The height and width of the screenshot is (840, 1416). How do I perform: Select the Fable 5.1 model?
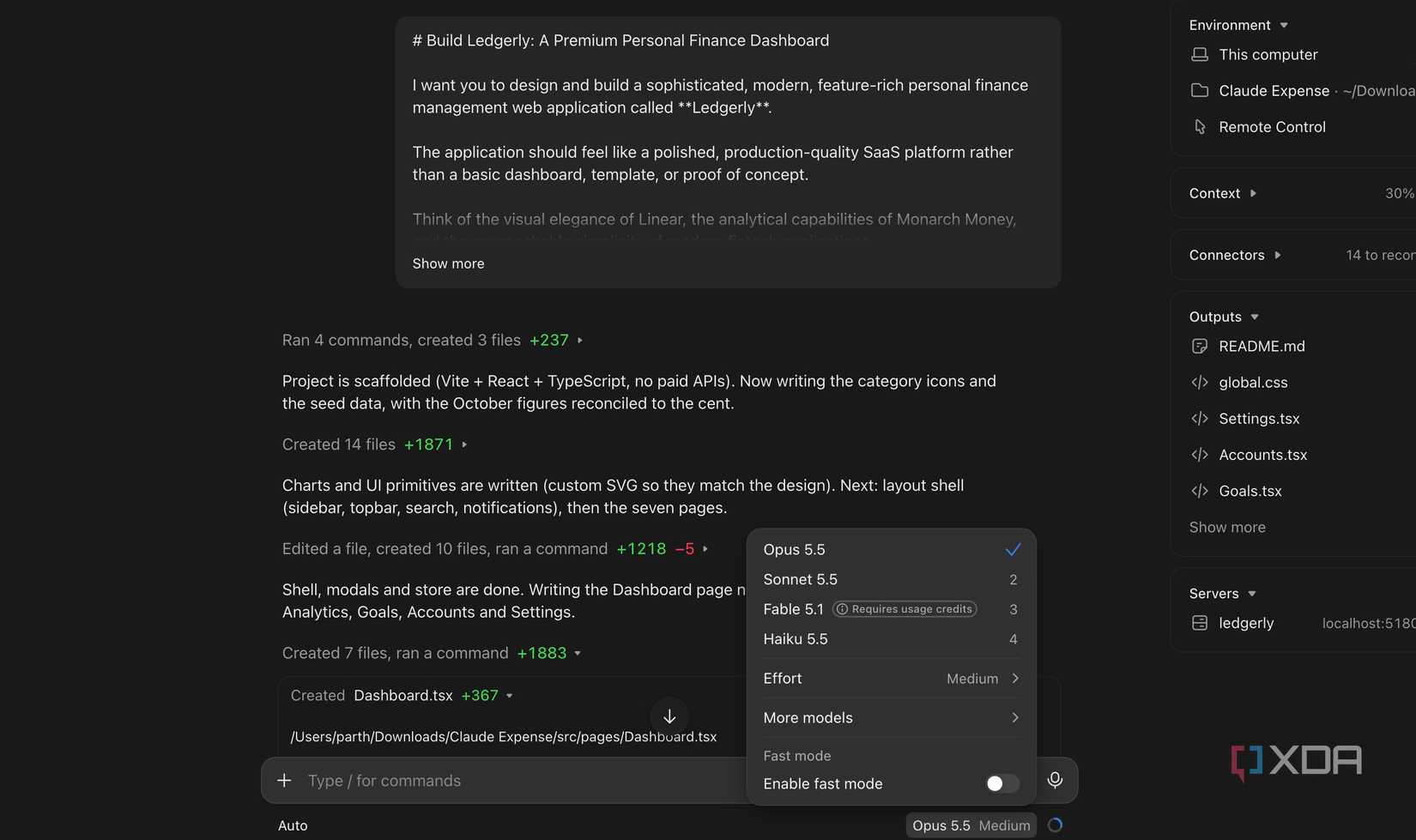(891, 609)
